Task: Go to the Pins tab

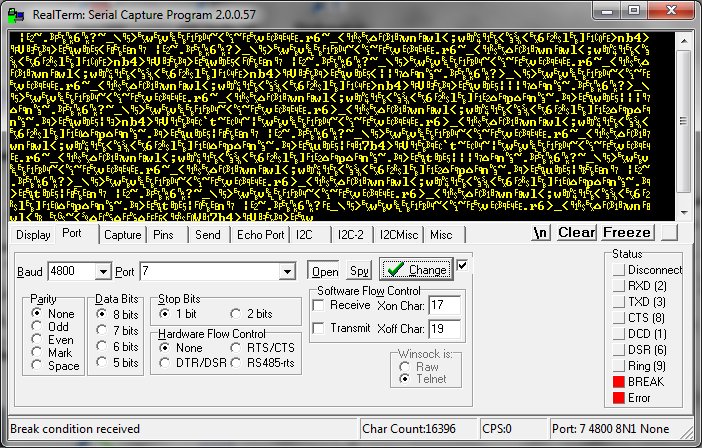Action: coord(163,235)
